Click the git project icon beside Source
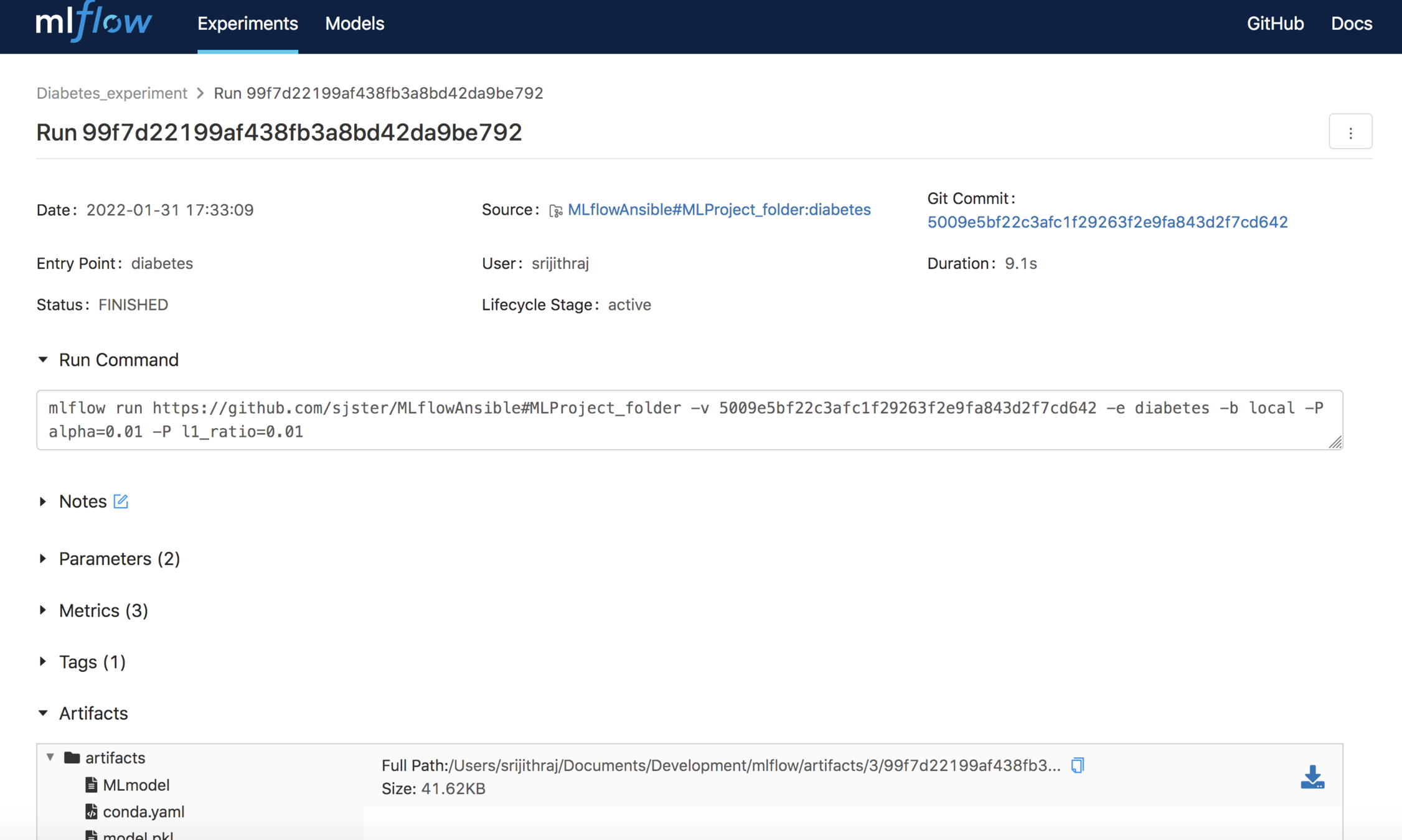 click(555, 211)
